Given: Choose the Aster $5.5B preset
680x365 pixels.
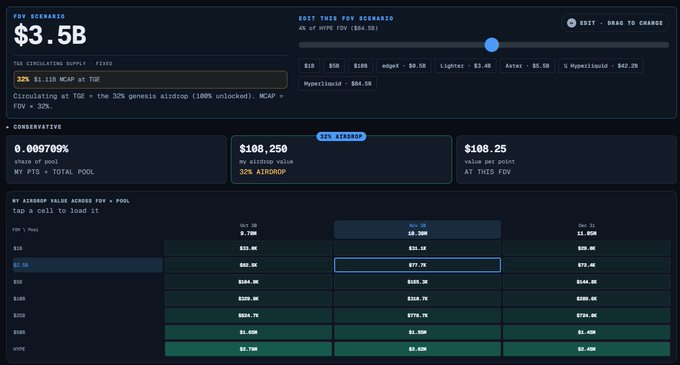Looking at the screenshot, I should tap(527, 66).
